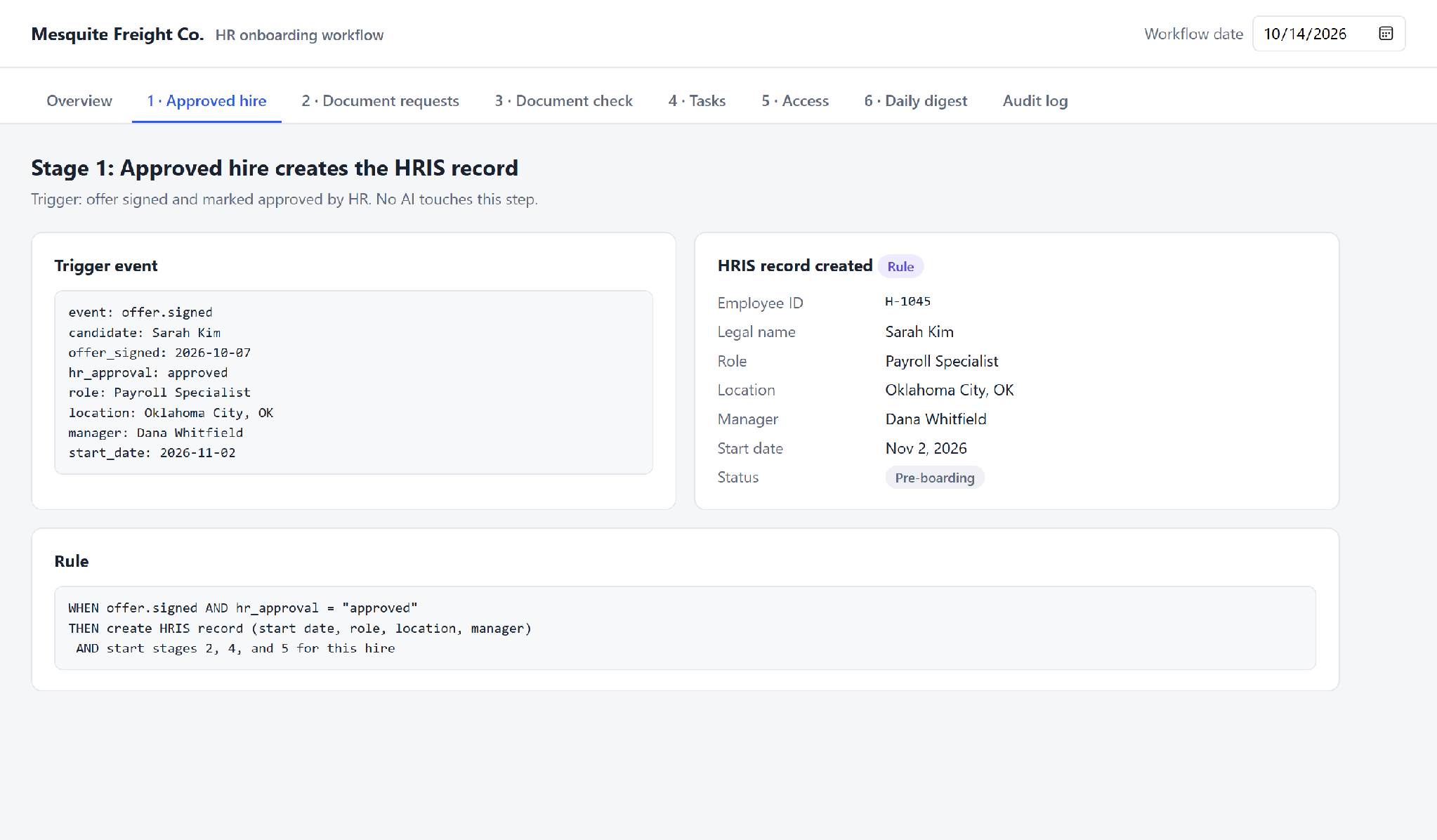Click the Pre-boarding status pill
Screen dimensions: 1437x840
pos(934,478)
